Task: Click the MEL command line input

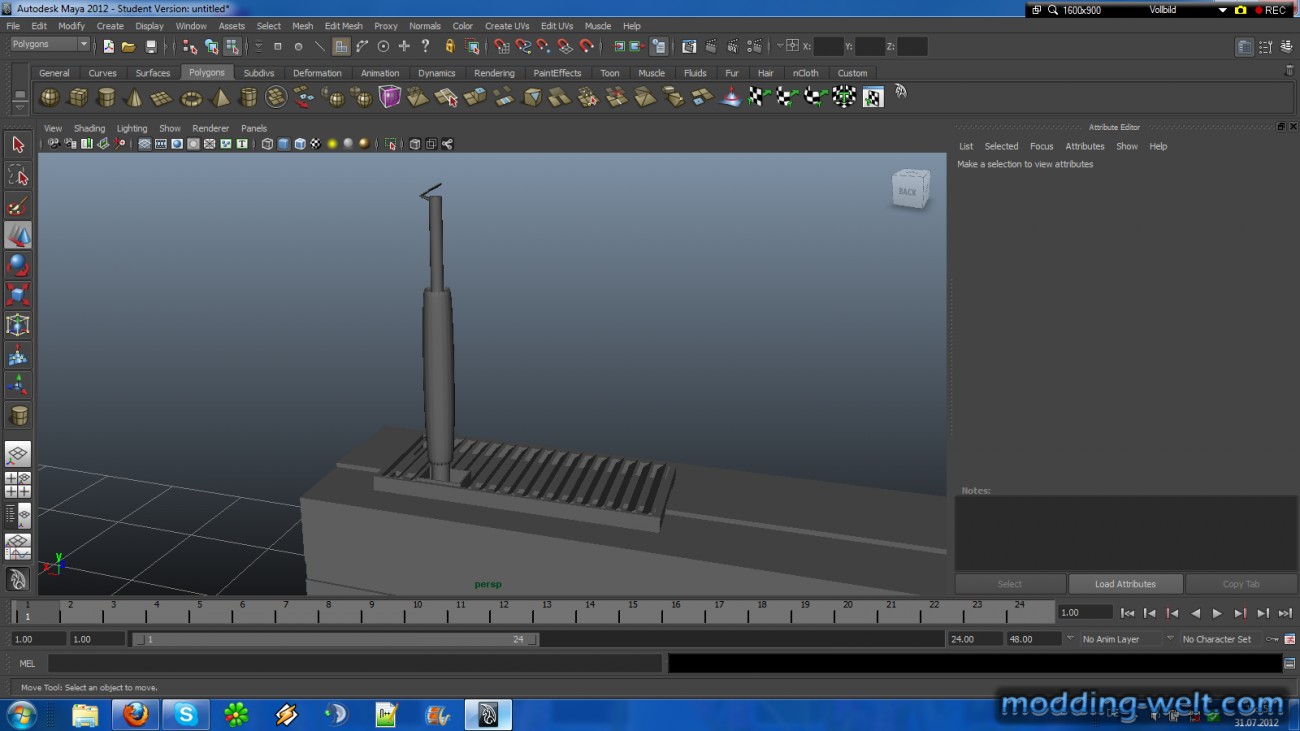Action: tap(354, 663)
